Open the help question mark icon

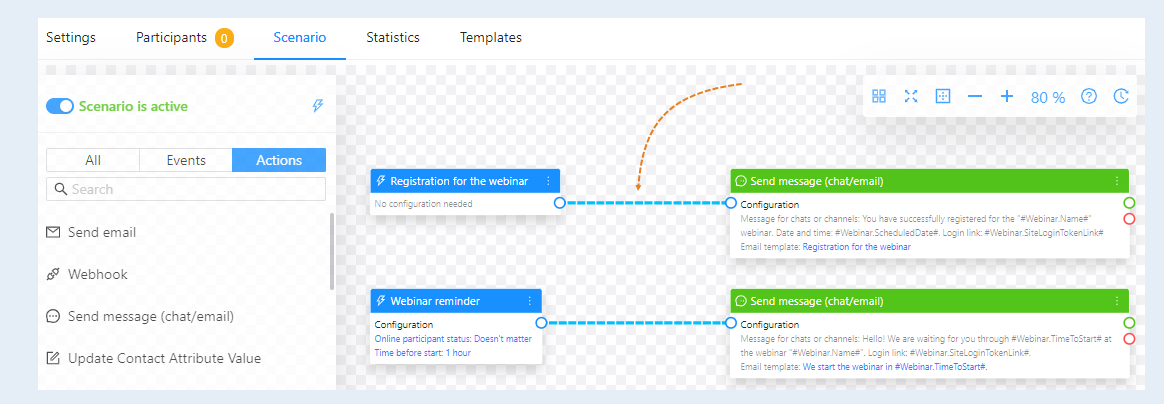[1089, 96]
